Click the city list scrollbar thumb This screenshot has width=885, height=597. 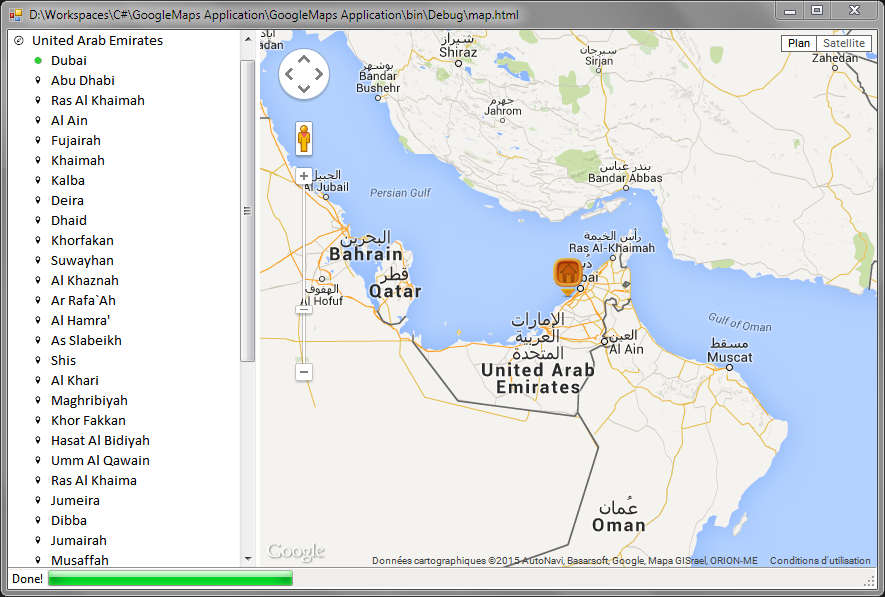[x=247, y=211]
